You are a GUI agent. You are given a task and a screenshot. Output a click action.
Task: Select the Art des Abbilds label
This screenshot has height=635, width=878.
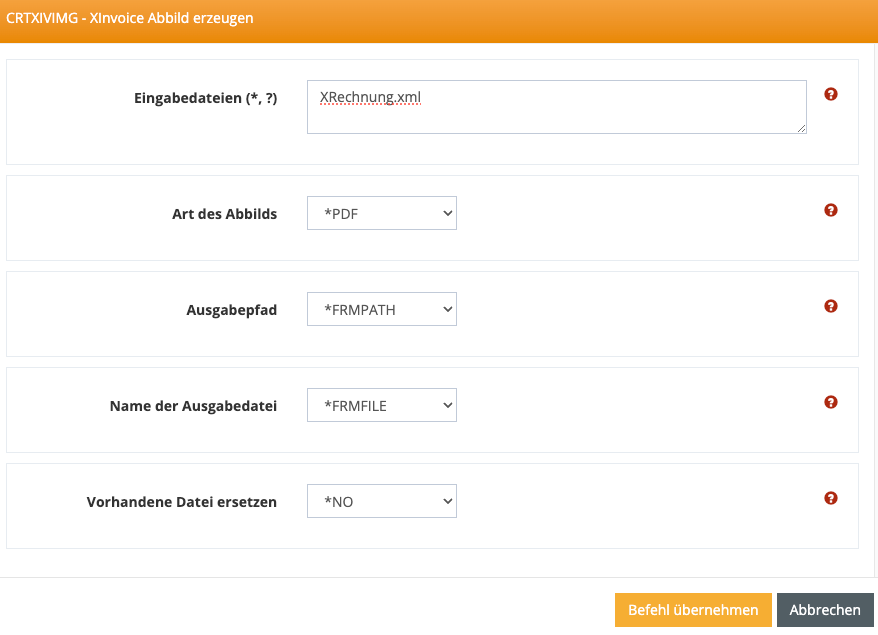(224, 214)
